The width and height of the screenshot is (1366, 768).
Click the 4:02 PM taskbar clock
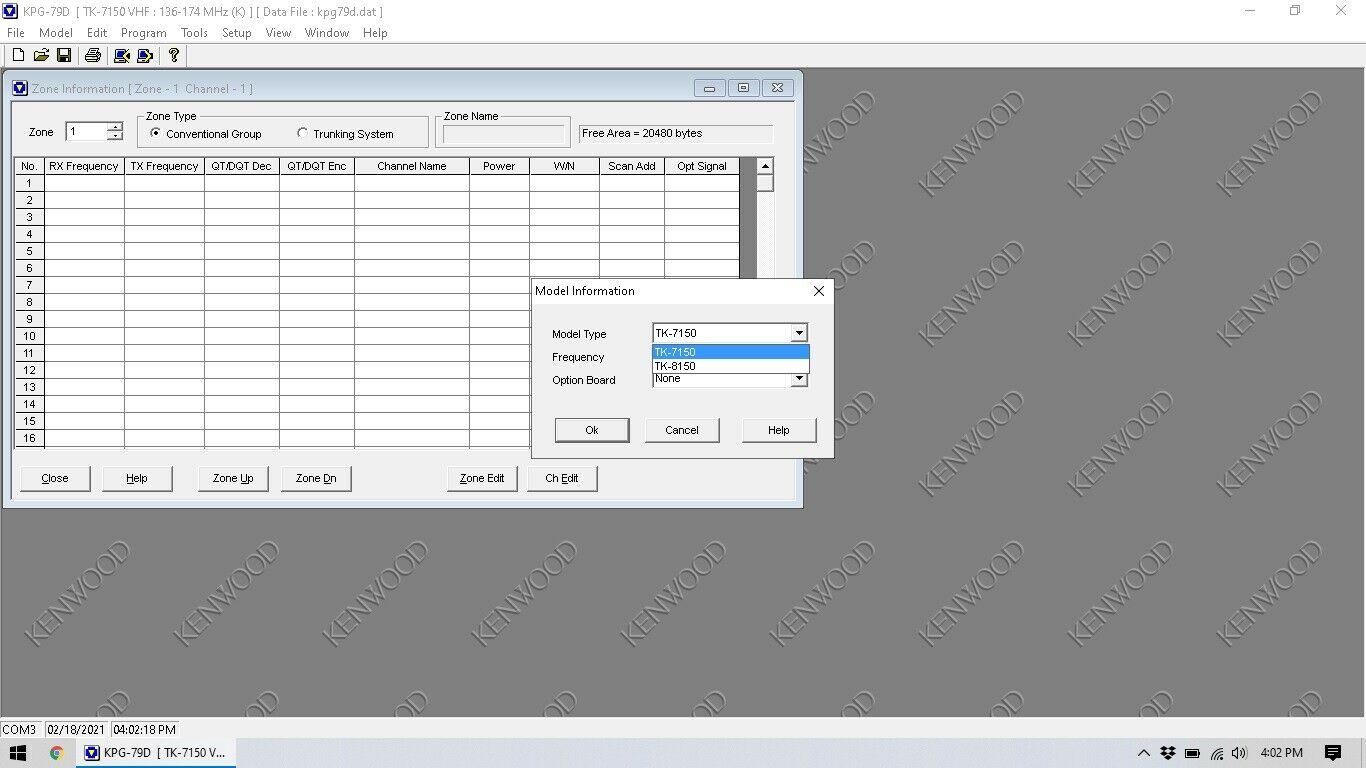[1282, 753]
